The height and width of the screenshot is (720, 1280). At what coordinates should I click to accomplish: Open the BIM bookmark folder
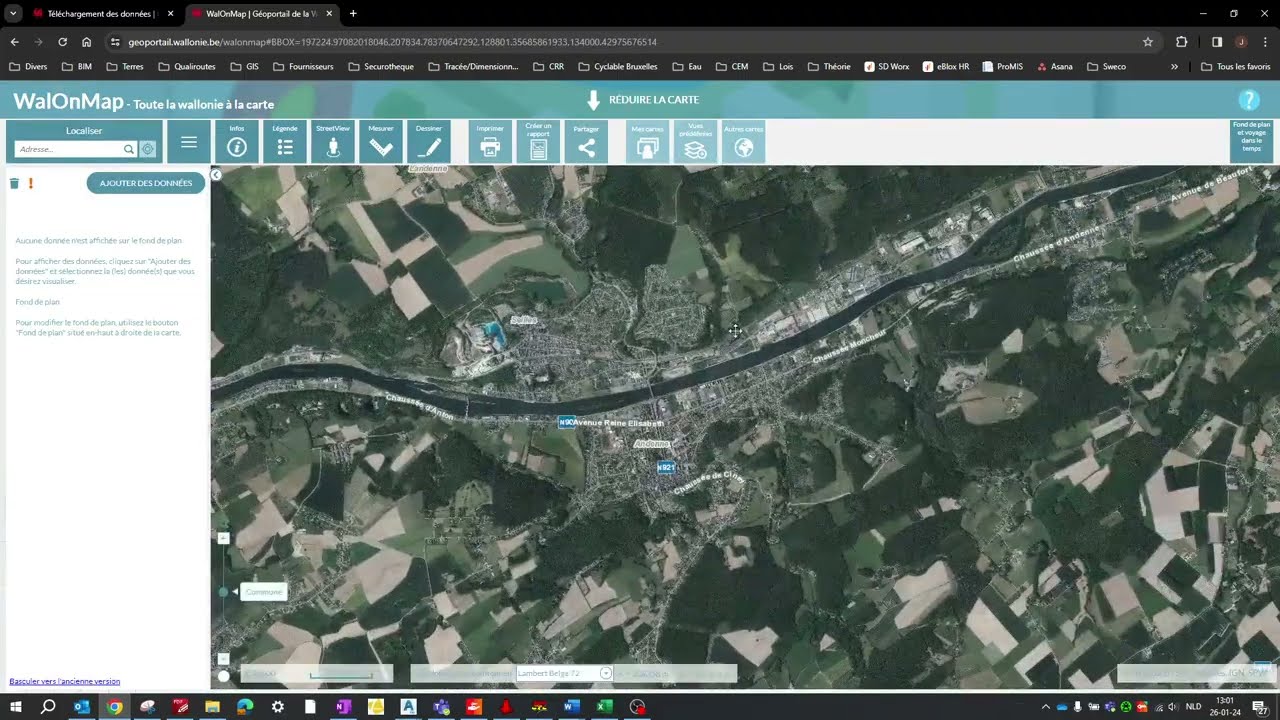tap(76, 67)
